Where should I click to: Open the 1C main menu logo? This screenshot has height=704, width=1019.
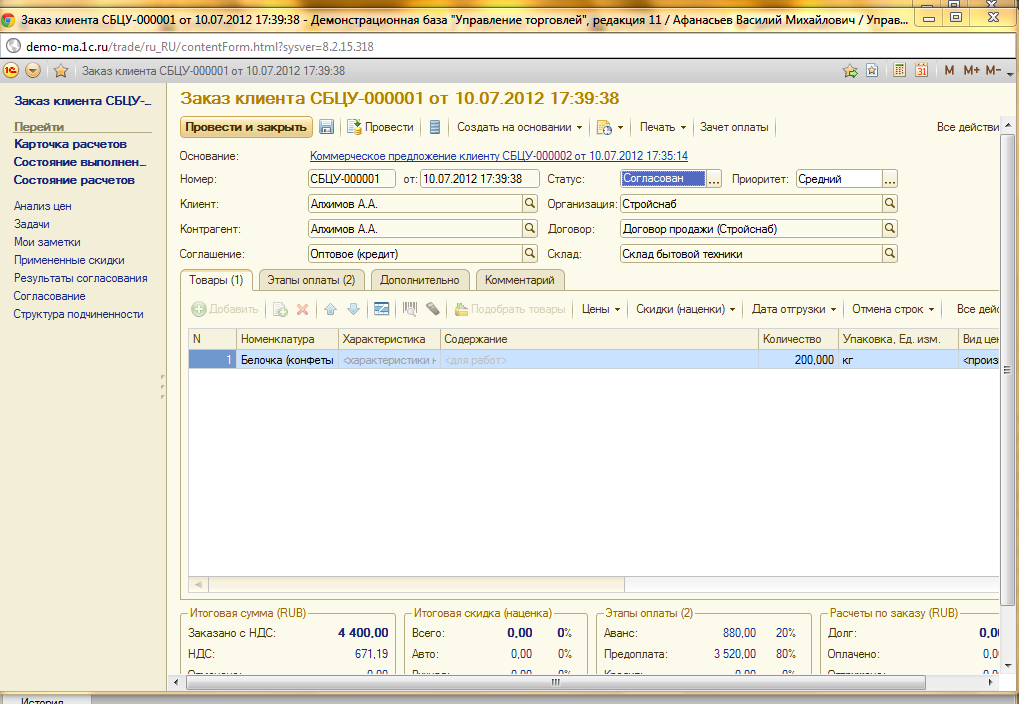11,70
